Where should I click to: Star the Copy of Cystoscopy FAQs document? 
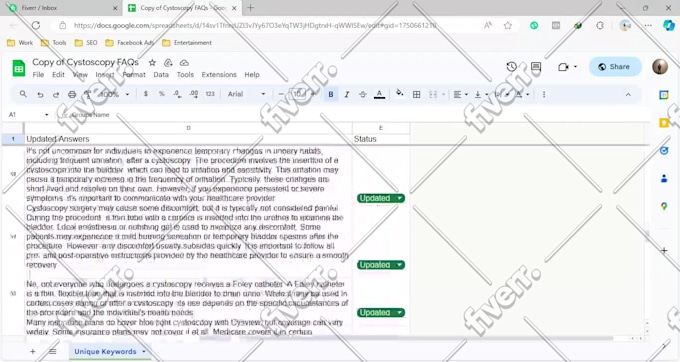point(152,63)
